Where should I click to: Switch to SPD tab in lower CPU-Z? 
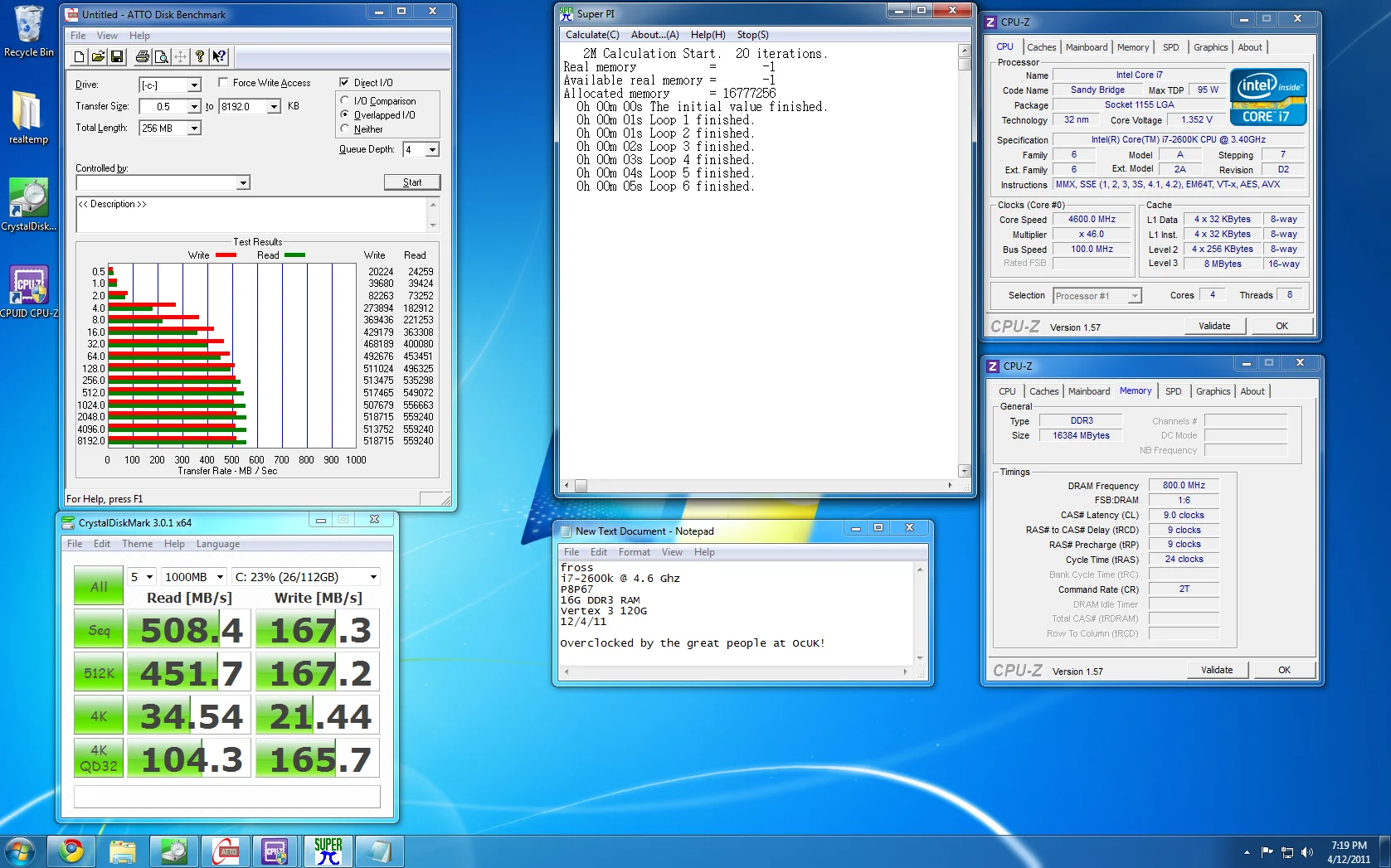[x=1173, y=391]
